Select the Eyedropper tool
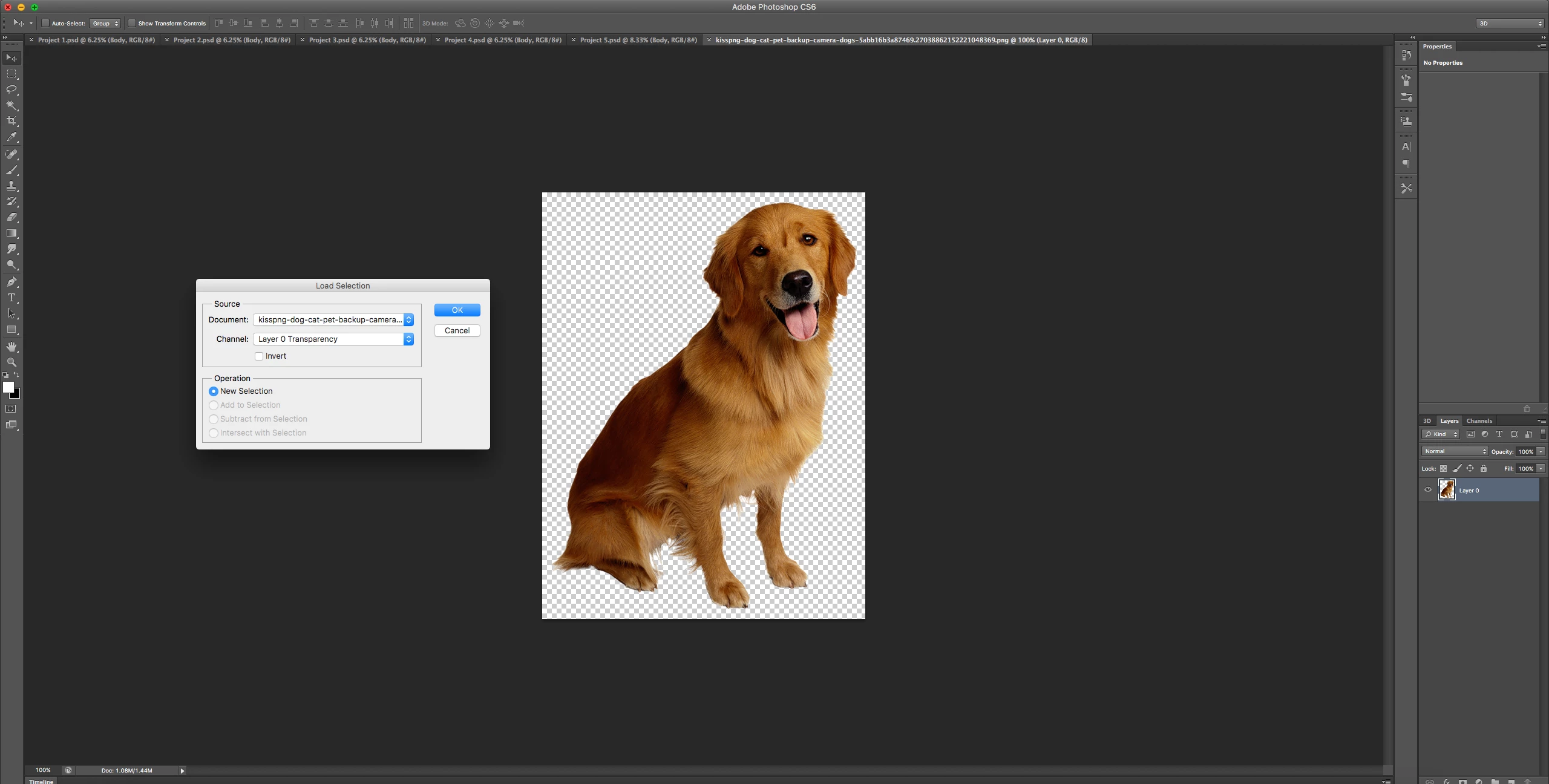The height and width of the screenshot is (784, 1549). (11, 137)
